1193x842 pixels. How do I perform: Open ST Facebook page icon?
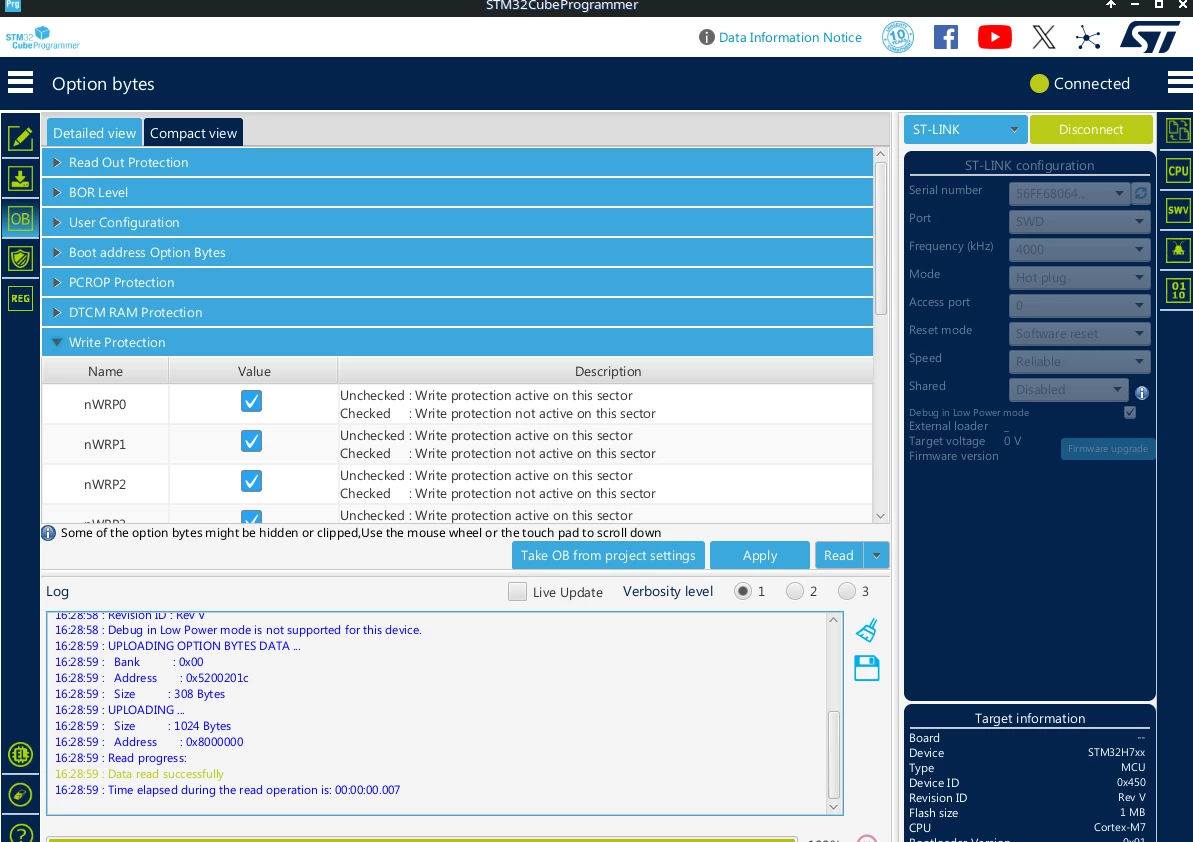[946, 37]
